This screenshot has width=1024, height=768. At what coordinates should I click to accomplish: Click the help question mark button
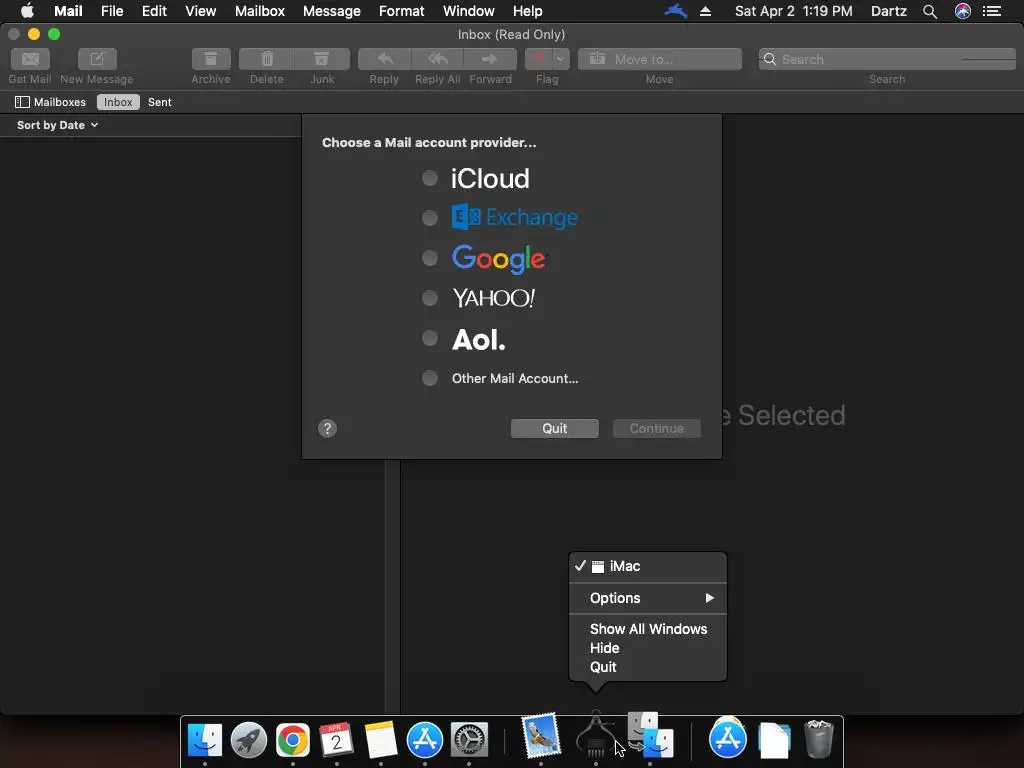327,428
